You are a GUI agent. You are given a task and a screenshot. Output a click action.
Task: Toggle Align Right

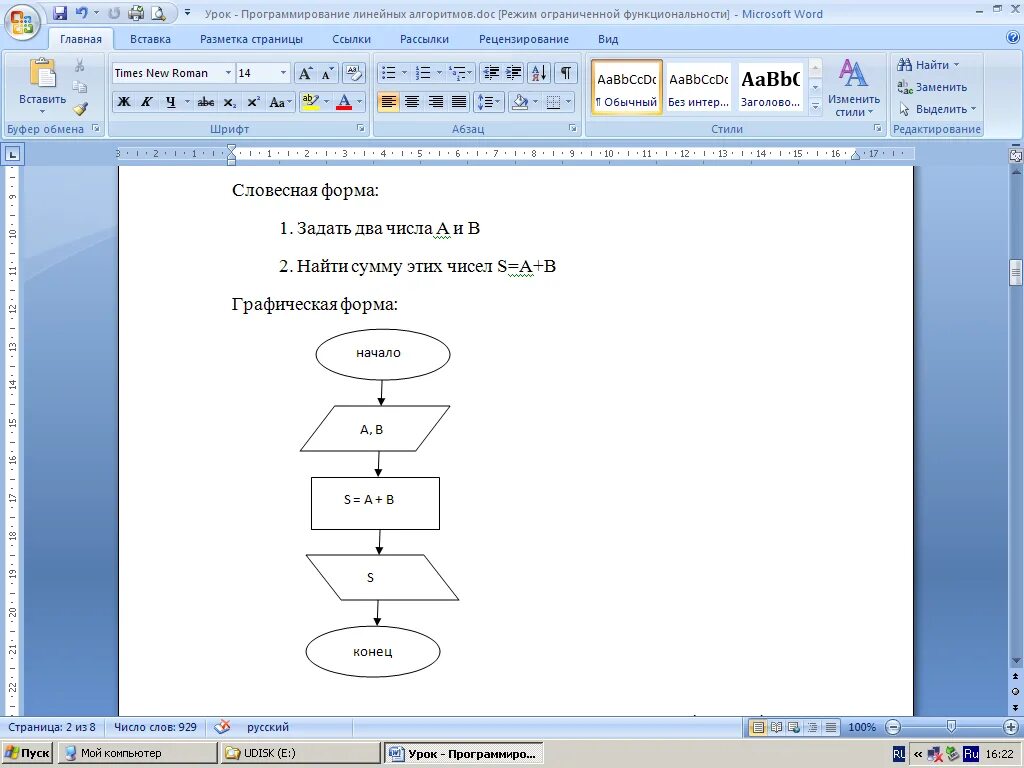[x=435, y=102]
